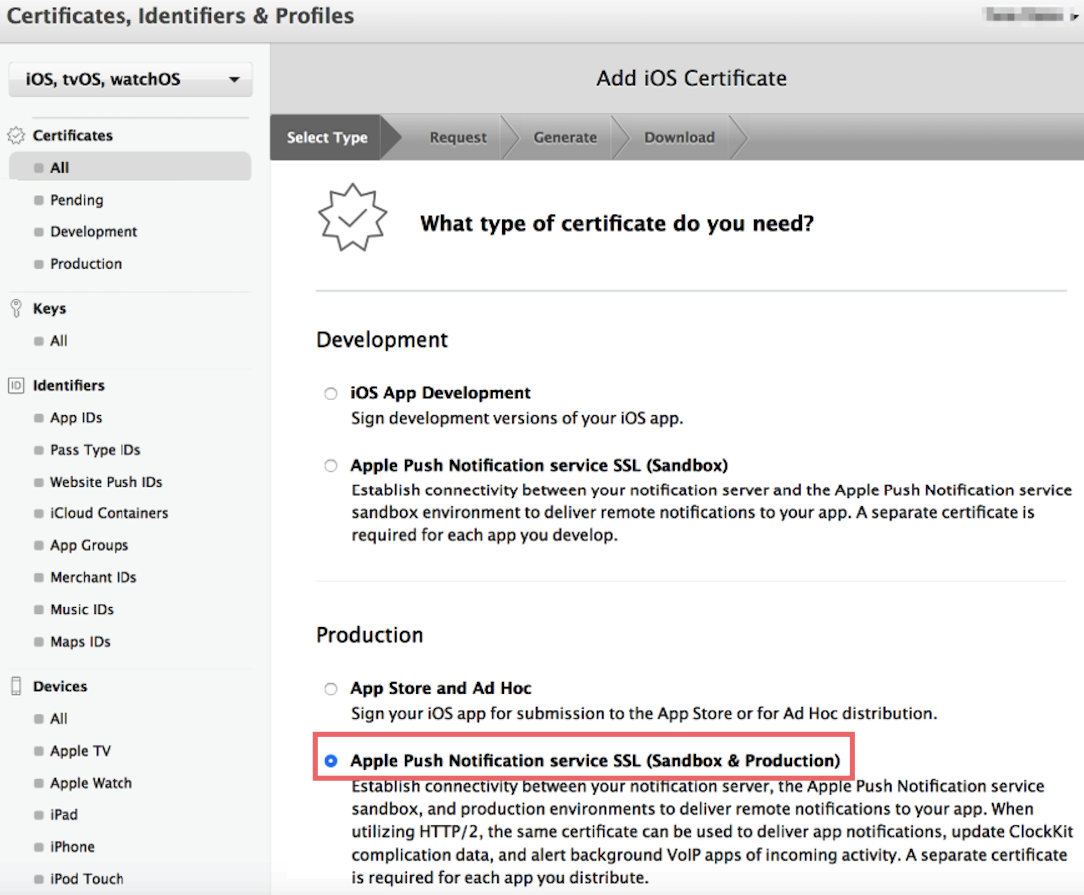The image size is (1084, 895).
Task: Open the iOS, tvOS, watchOS platform dropdown
Action: (130, 79)
